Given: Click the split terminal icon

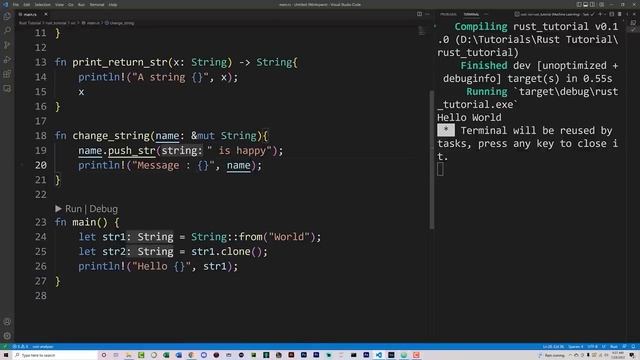Looking at the screenshot, I should [611, 14].
